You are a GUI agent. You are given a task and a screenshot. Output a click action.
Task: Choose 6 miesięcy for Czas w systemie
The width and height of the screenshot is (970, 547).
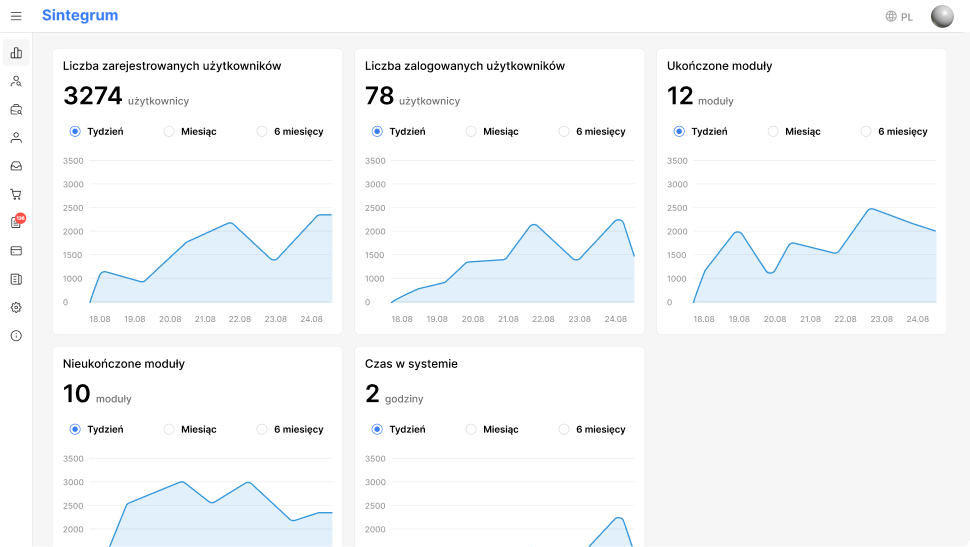pos(564,429)
